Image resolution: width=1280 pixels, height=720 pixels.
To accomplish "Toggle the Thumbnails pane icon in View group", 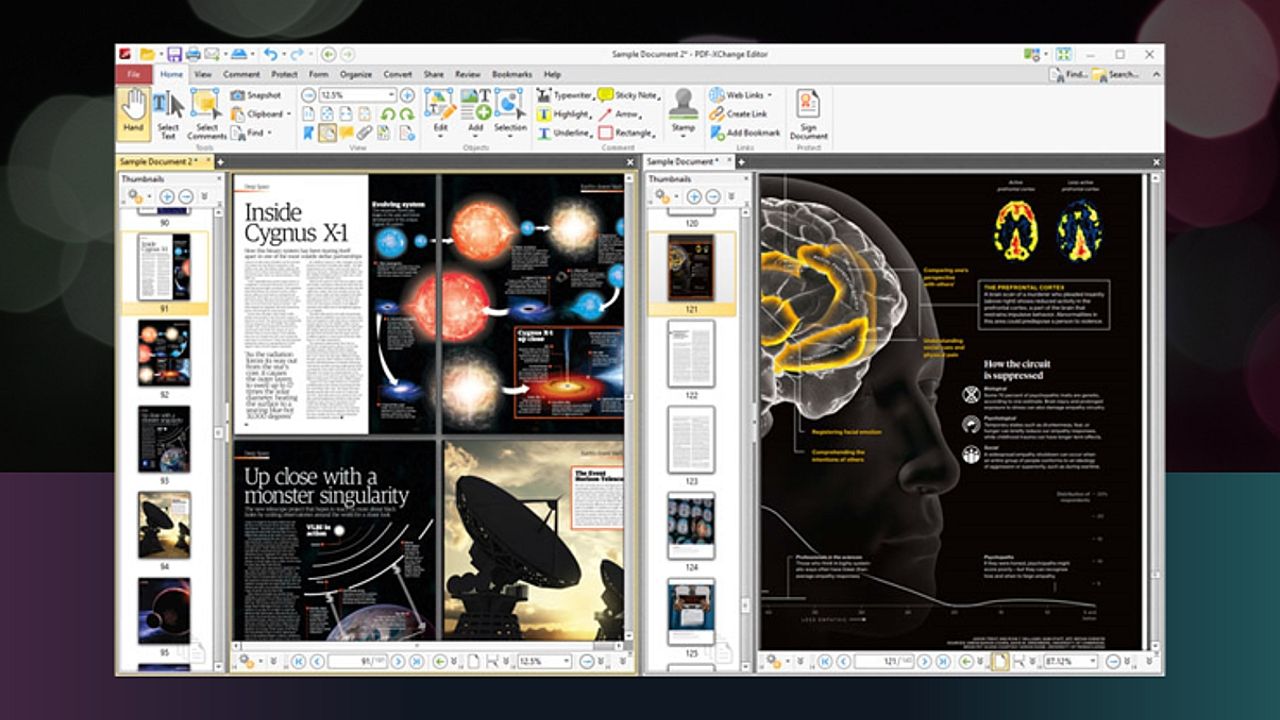I will [327, 132].
